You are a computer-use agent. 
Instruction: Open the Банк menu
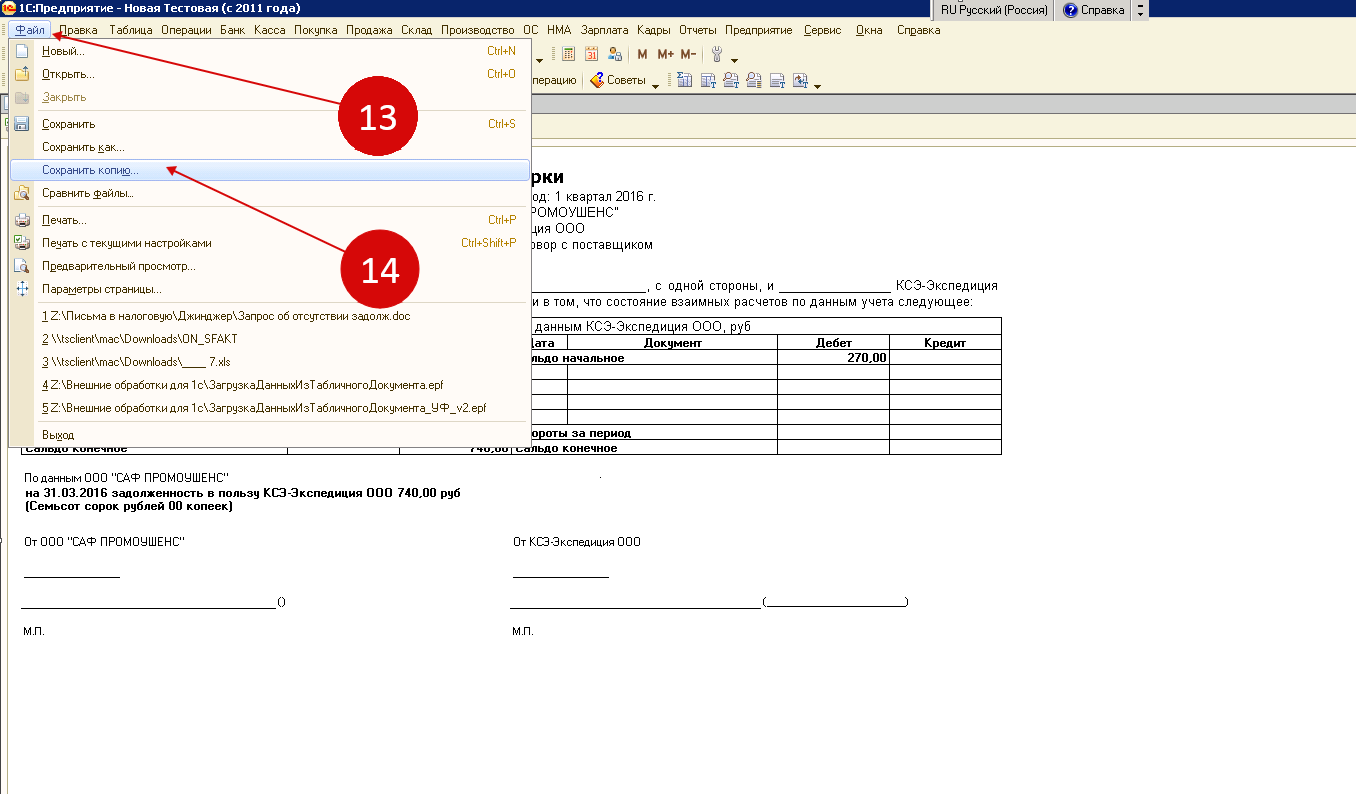pos(233,30)
